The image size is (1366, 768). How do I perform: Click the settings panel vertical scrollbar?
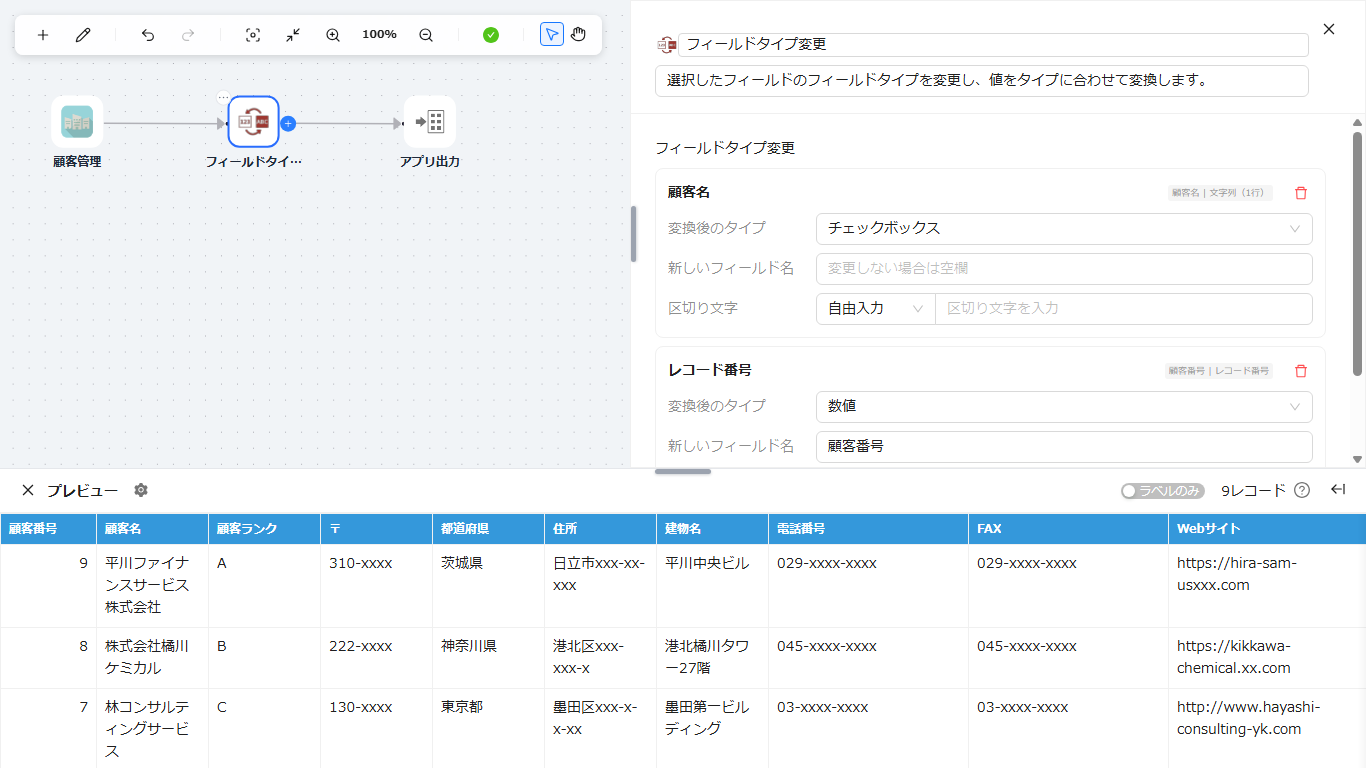click(1357, 253)
